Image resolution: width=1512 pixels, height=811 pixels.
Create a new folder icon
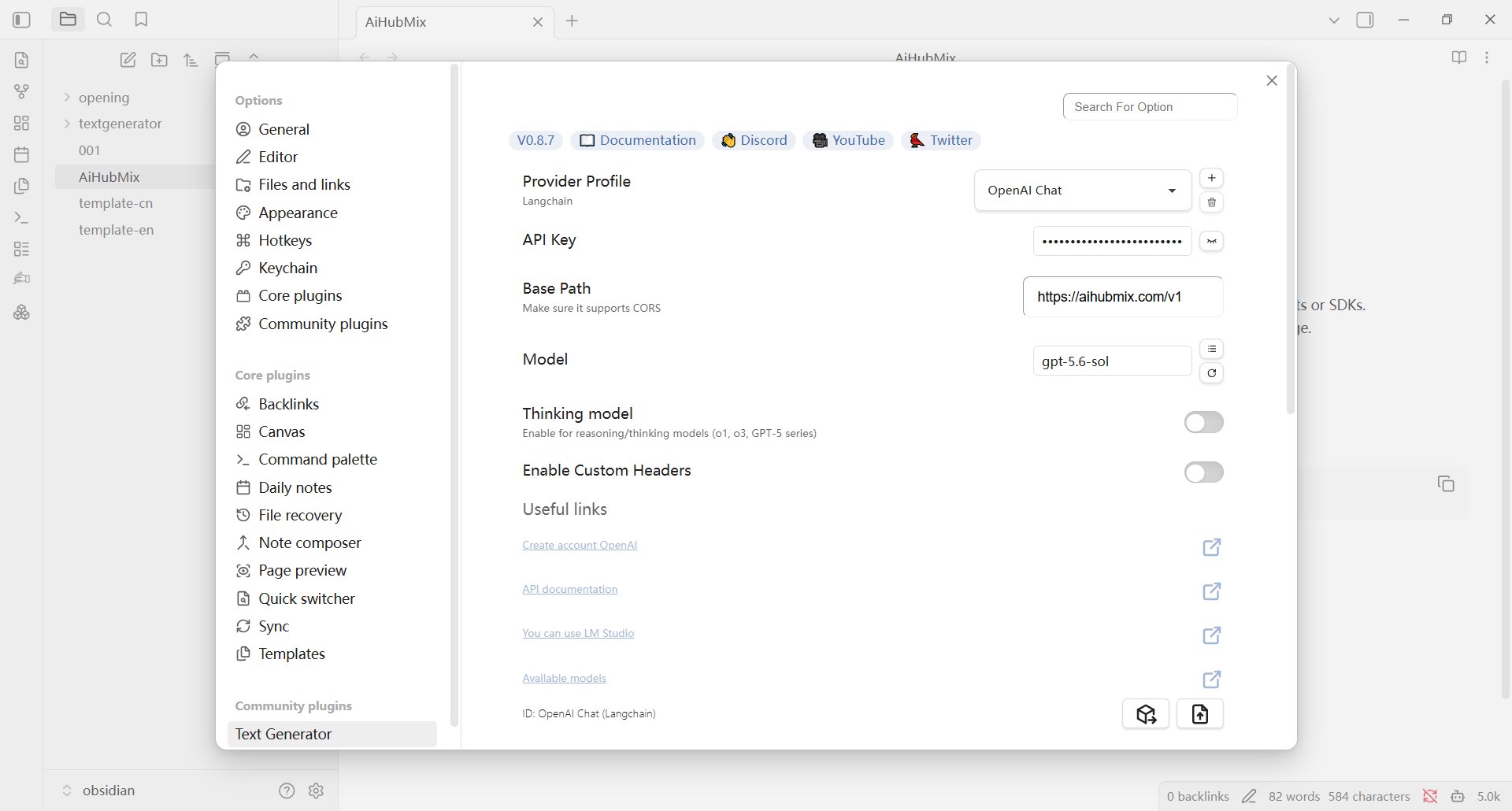(159, 60)
